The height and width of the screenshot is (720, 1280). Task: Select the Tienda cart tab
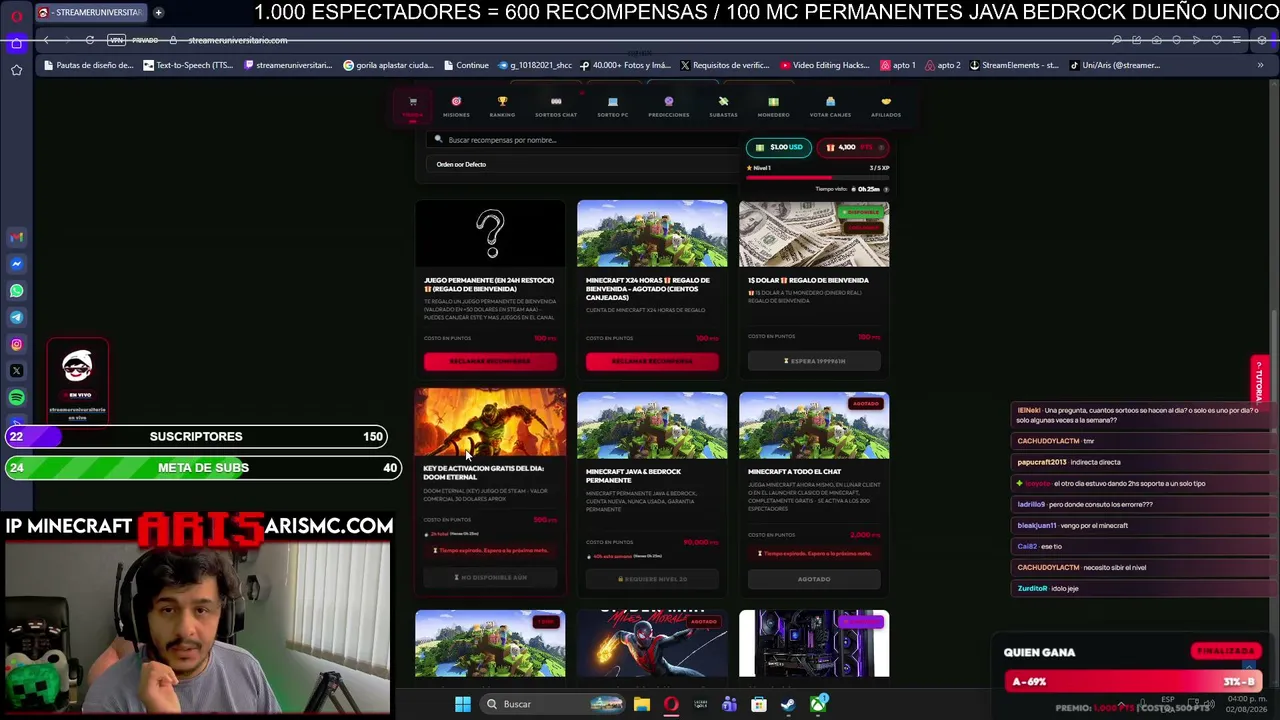click(412, 107)
